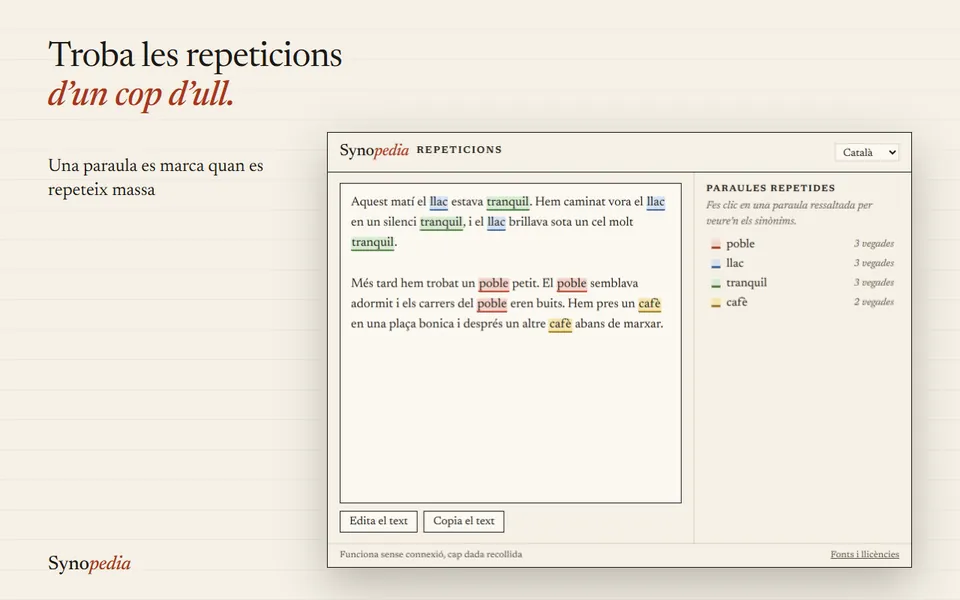Click the '3 vegades' count for poble
This screenshot has width=960, height=600.
click(874, 244)
